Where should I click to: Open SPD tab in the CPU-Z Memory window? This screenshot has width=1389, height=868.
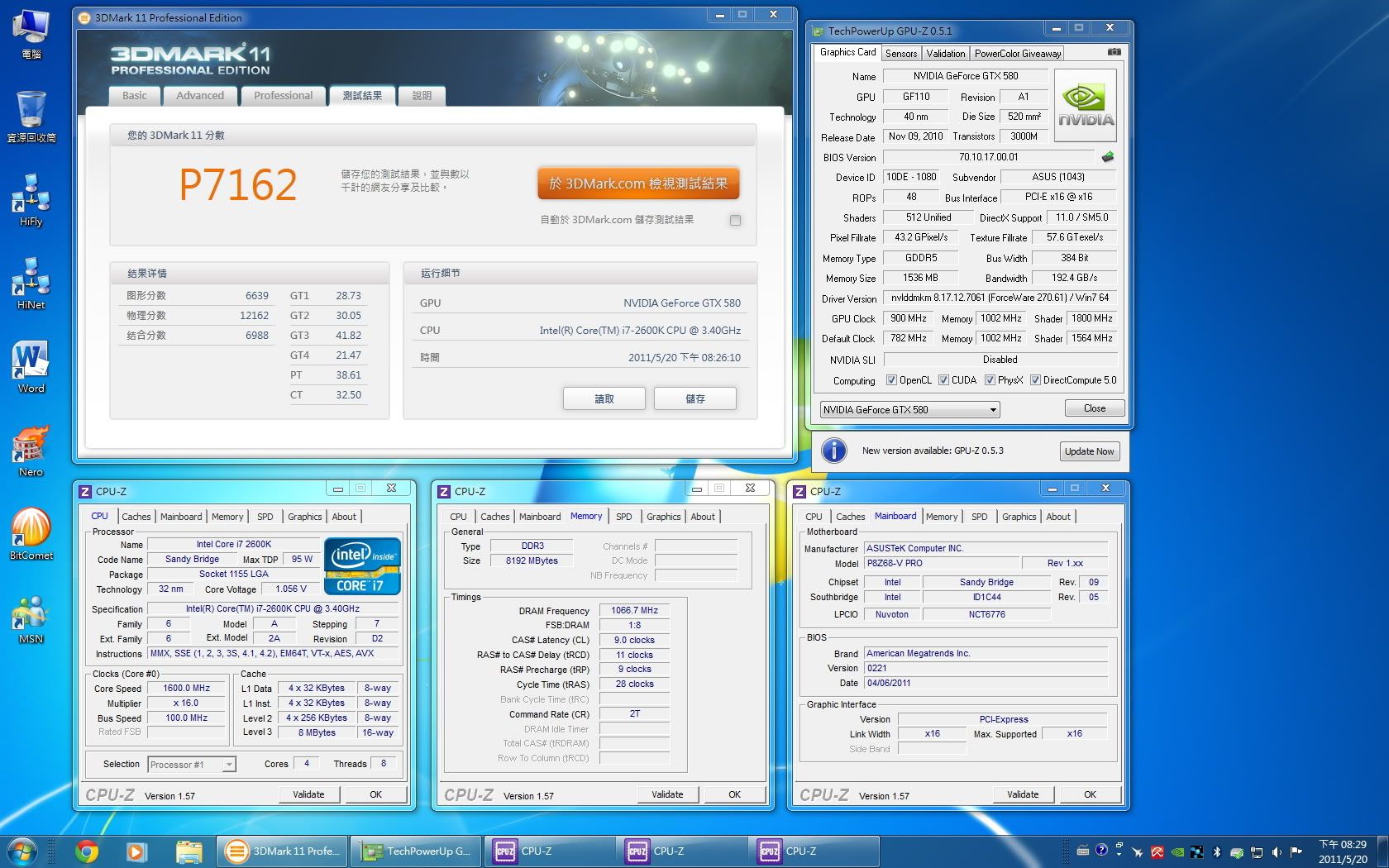(624, 517)
